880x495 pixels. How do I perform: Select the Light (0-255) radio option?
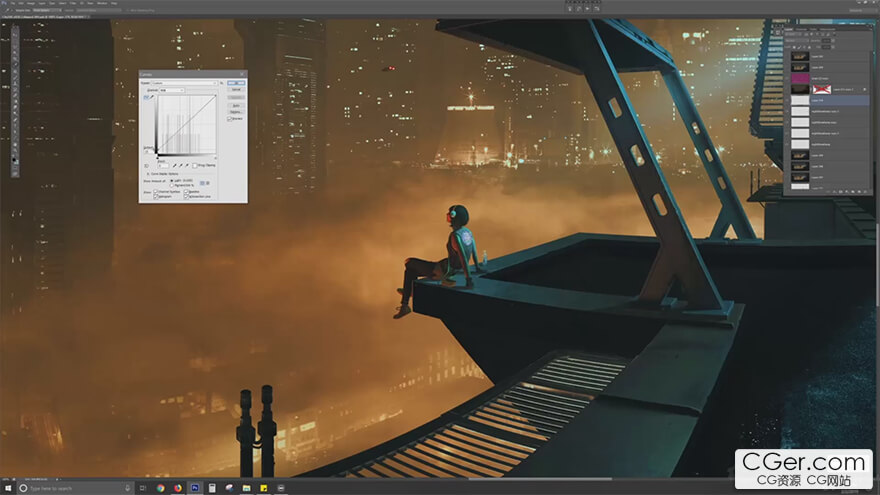172,181
